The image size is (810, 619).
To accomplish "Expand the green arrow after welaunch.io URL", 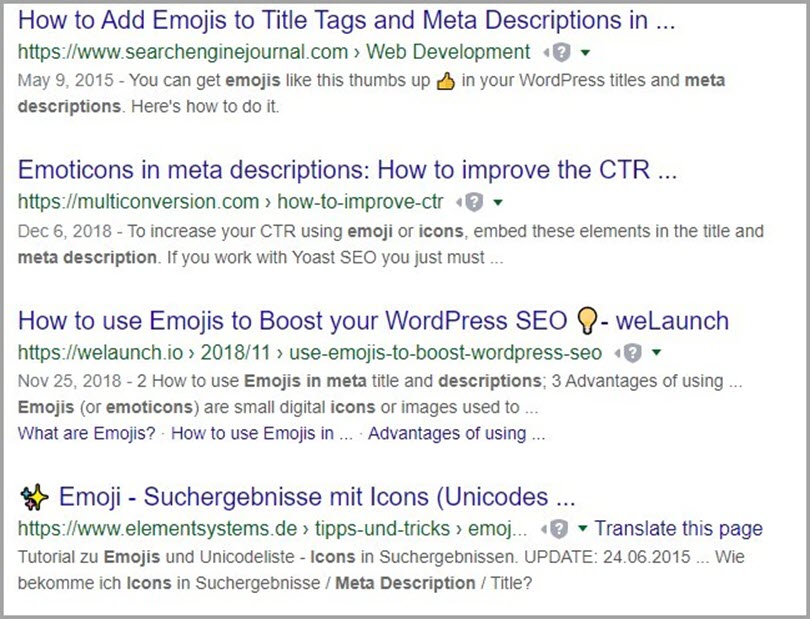I will (x=657, y=353).
